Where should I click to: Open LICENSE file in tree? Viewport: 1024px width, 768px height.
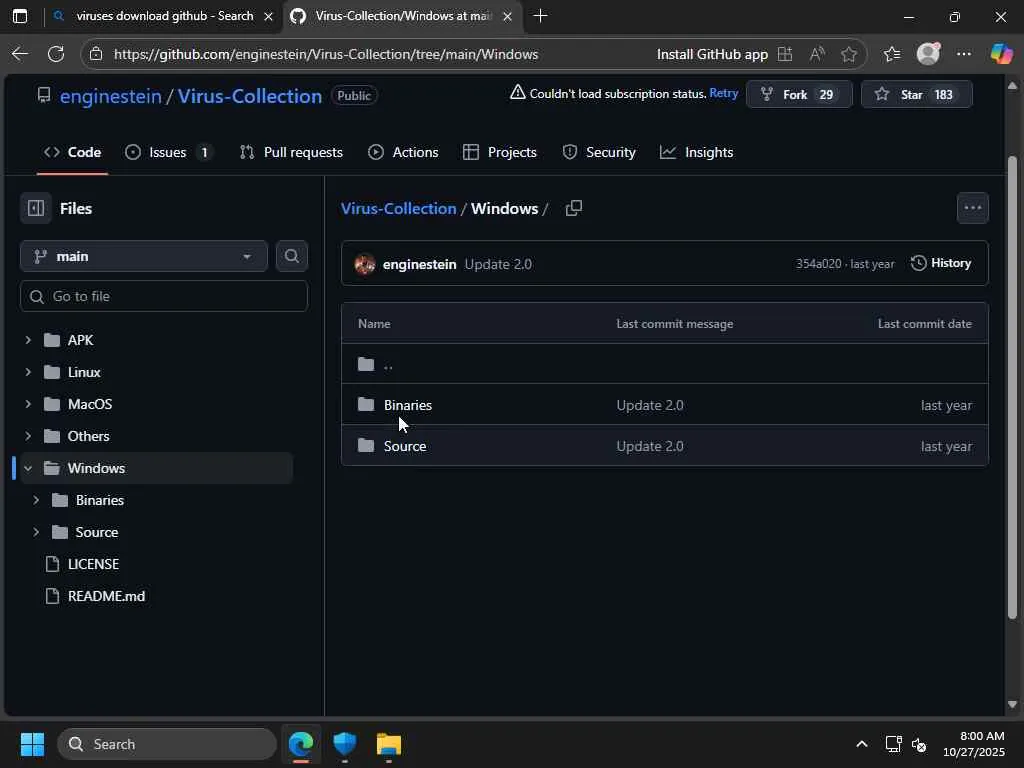pyautogui.click(x=93, y=564)
